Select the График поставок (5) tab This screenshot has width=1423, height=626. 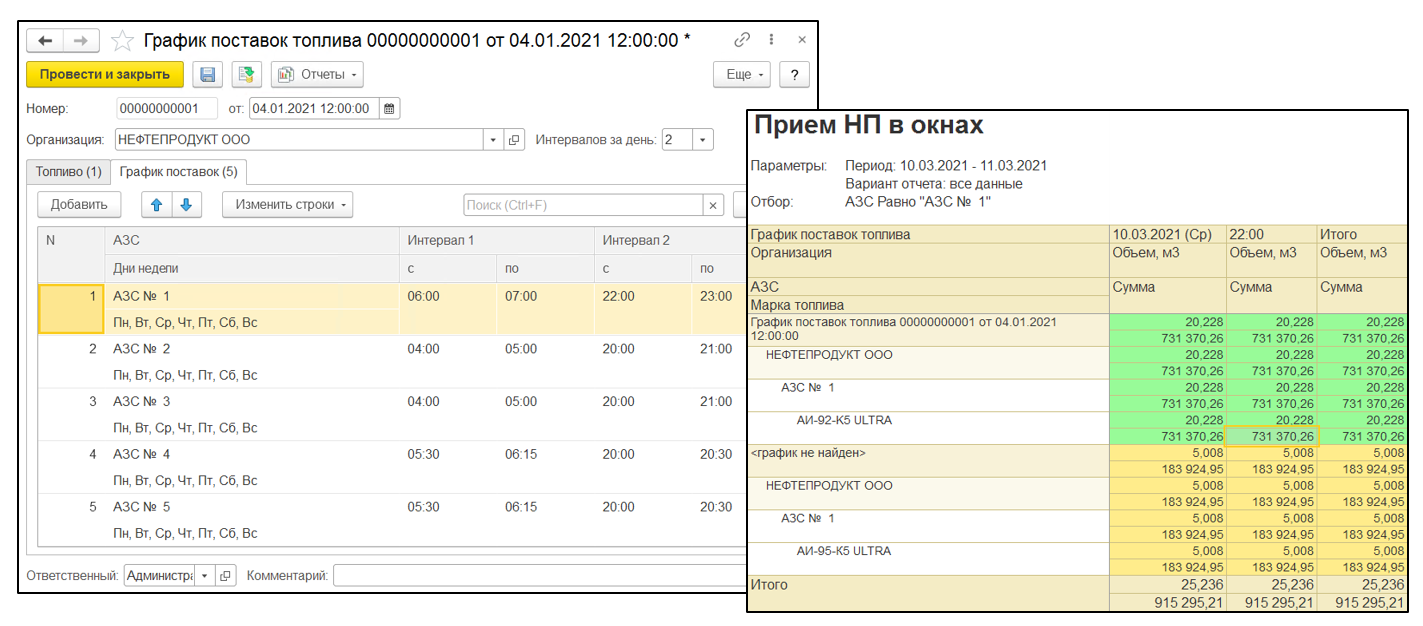click(x=180, y=171)
